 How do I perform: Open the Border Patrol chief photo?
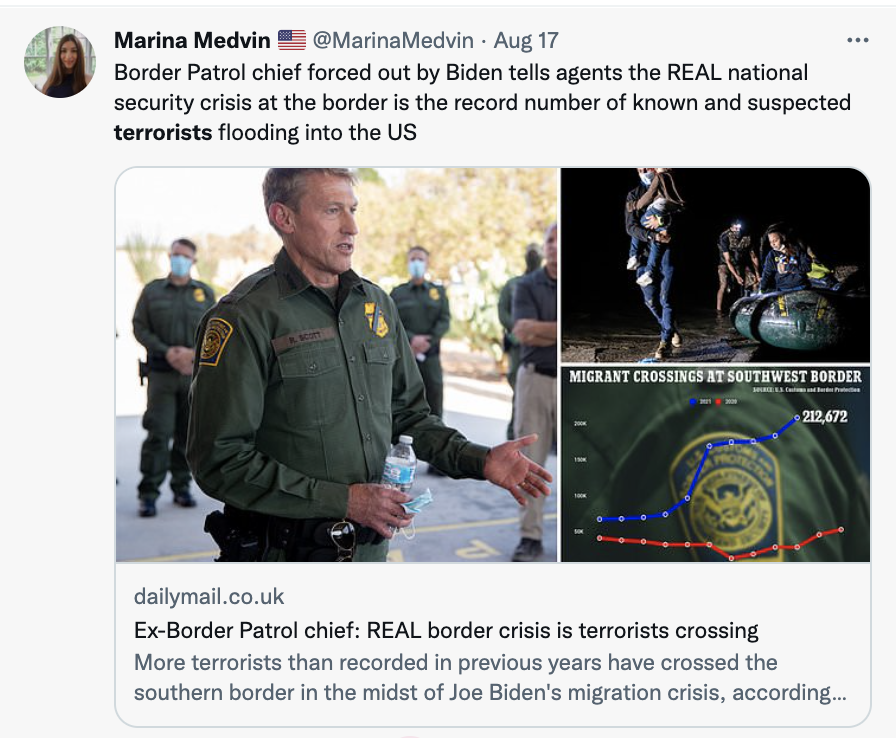(336, 364)
